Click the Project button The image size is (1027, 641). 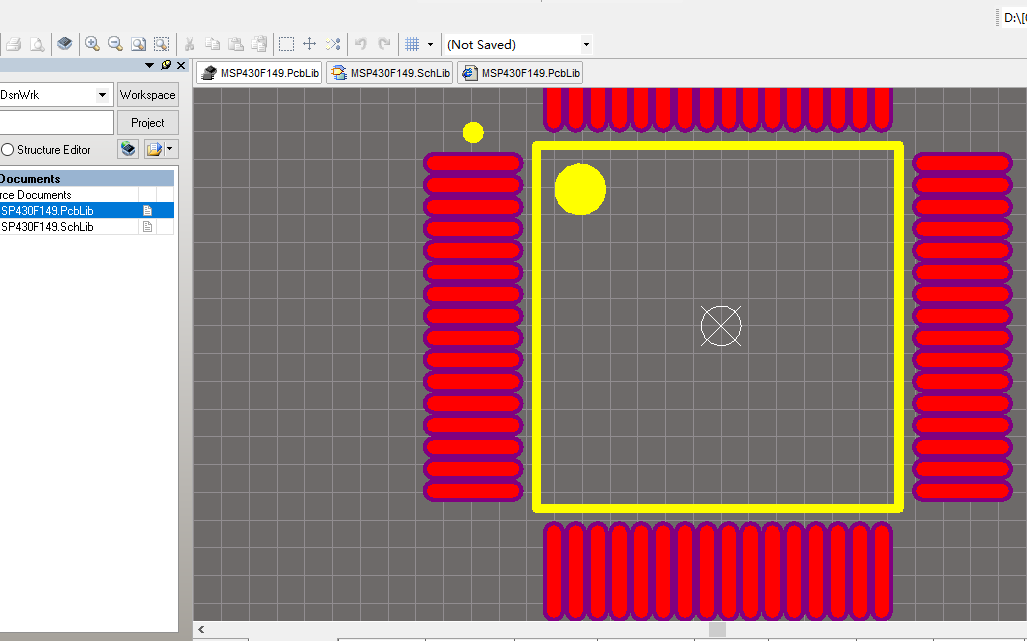click(x=147, y=122)
